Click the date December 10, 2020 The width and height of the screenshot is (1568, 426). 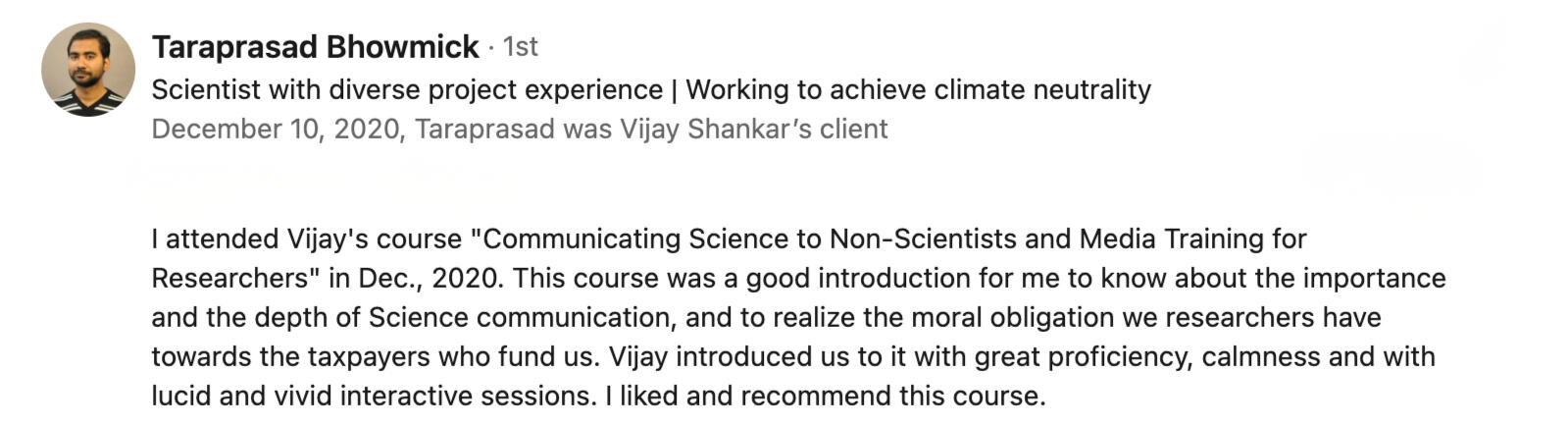tap(276, 129)
